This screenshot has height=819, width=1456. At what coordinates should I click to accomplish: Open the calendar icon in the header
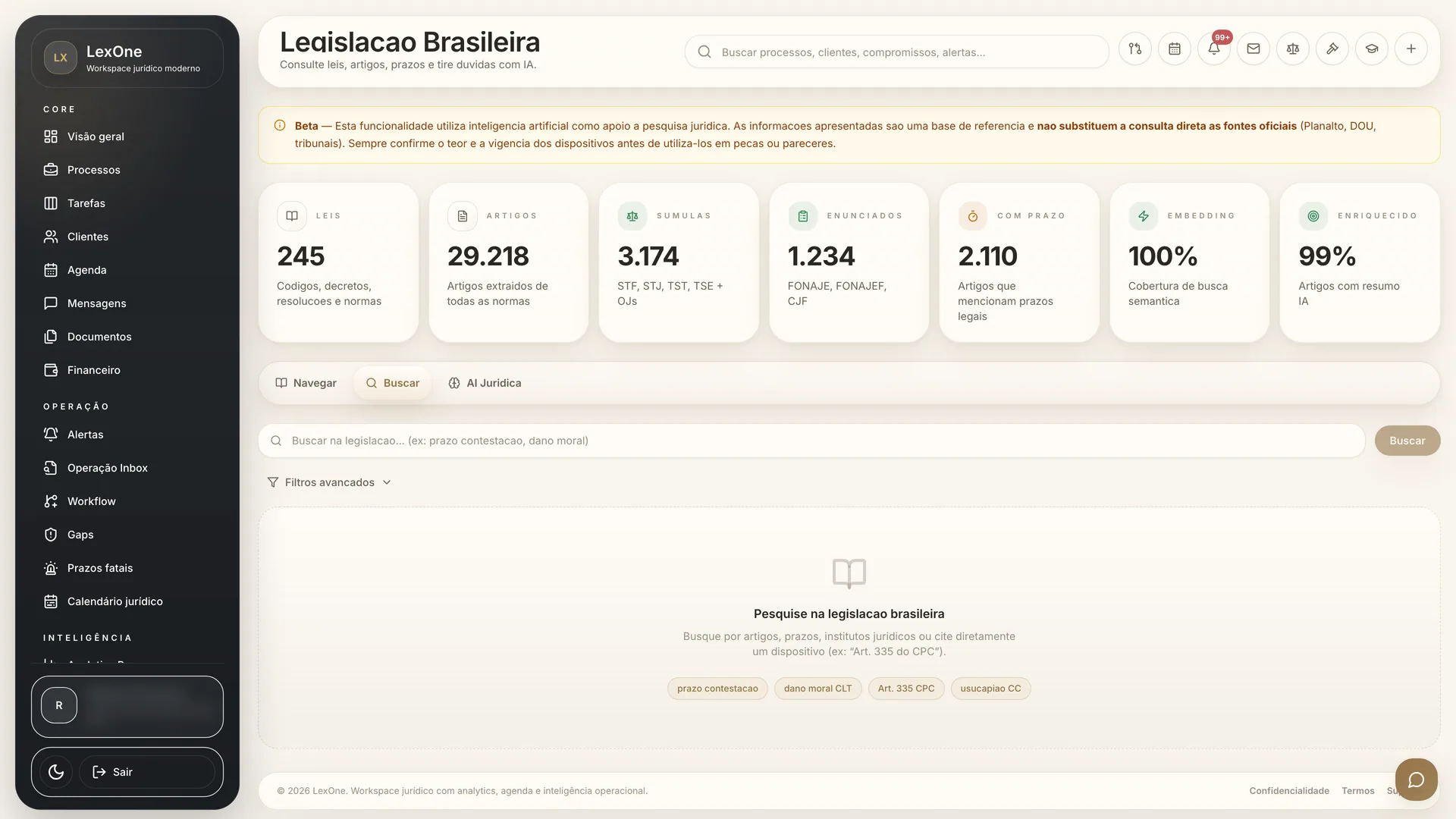pyautogui.click(x=1175, y=49)
